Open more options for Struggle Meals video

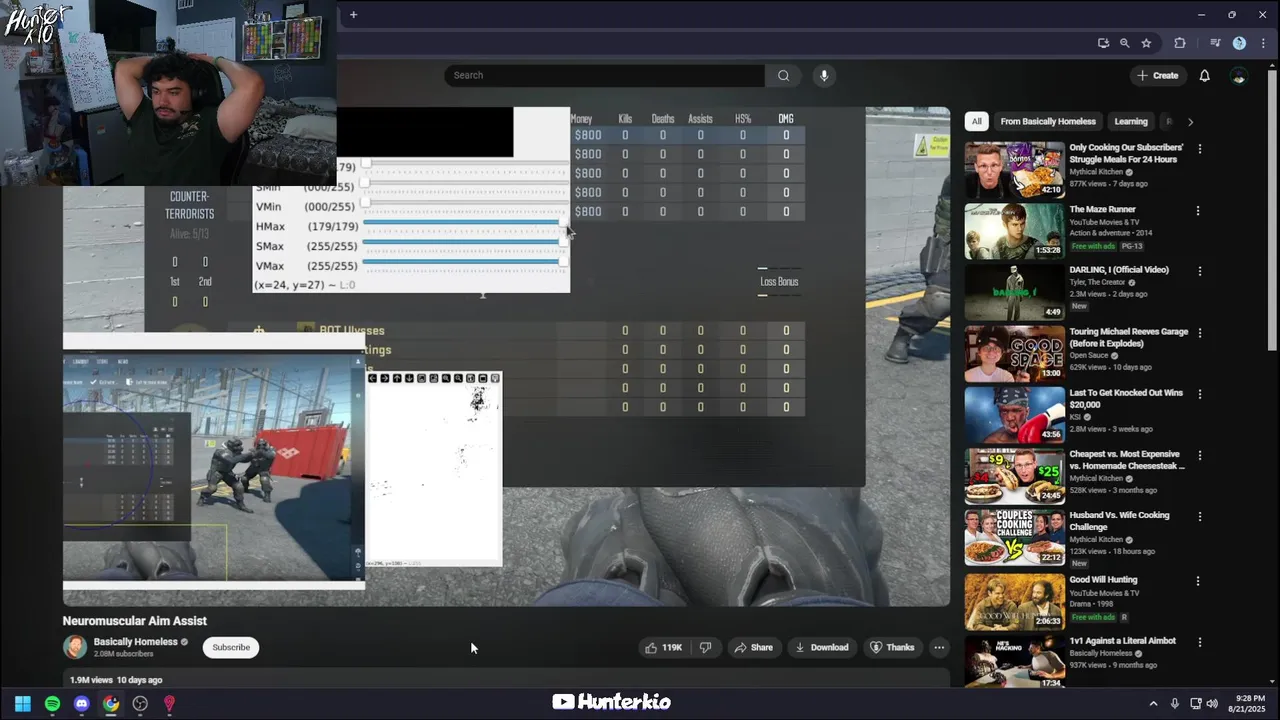point(1199,149)
